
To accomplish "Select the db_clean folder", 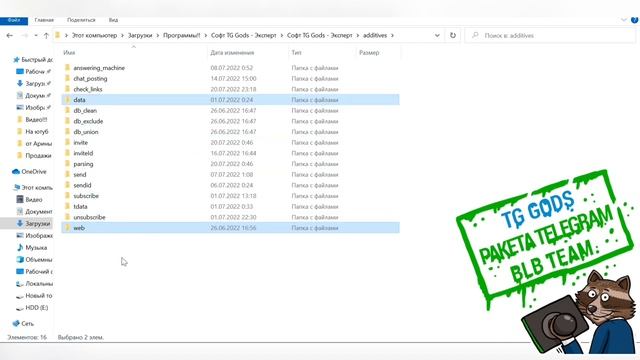I will (85, 111).
